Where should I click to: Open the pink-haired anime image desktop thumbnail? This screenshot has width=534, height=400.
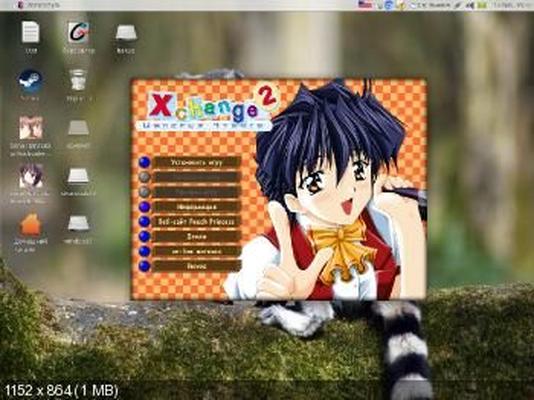[x=31, y=128]
